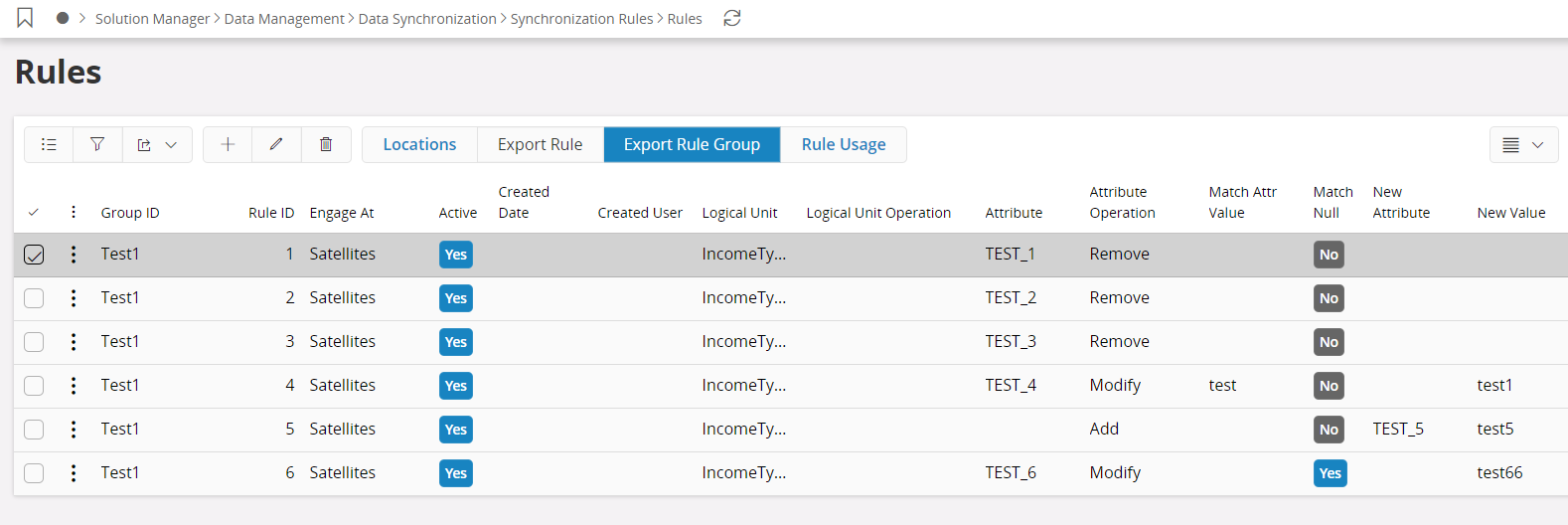Delete selected rule using trash icon
Viewport: 1568px width, 525px height.
click(326, 144)
